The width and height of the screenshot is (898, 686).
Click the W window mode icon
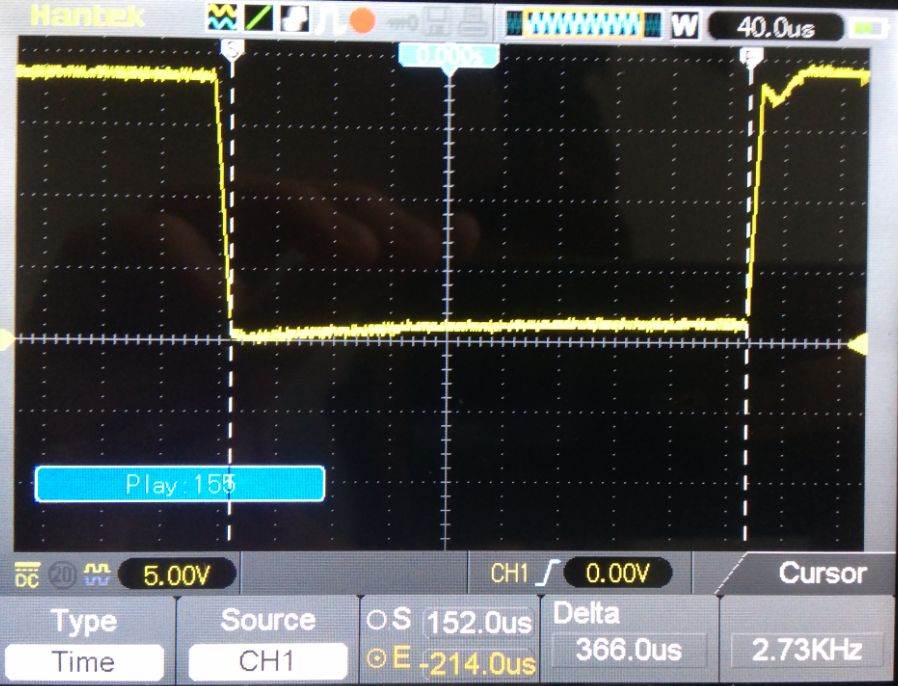coord(684,26)
